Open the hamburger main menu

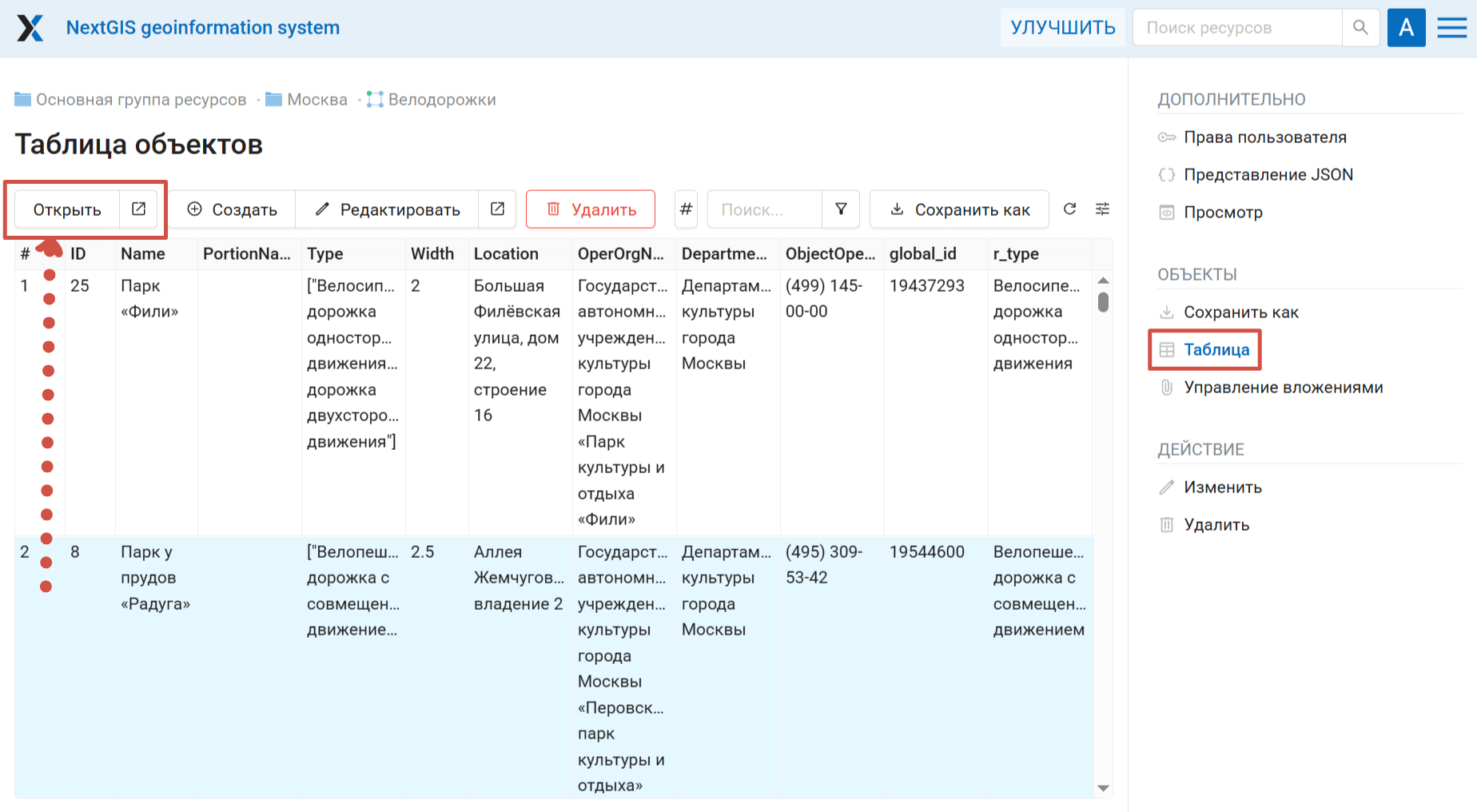(1451, 28)
